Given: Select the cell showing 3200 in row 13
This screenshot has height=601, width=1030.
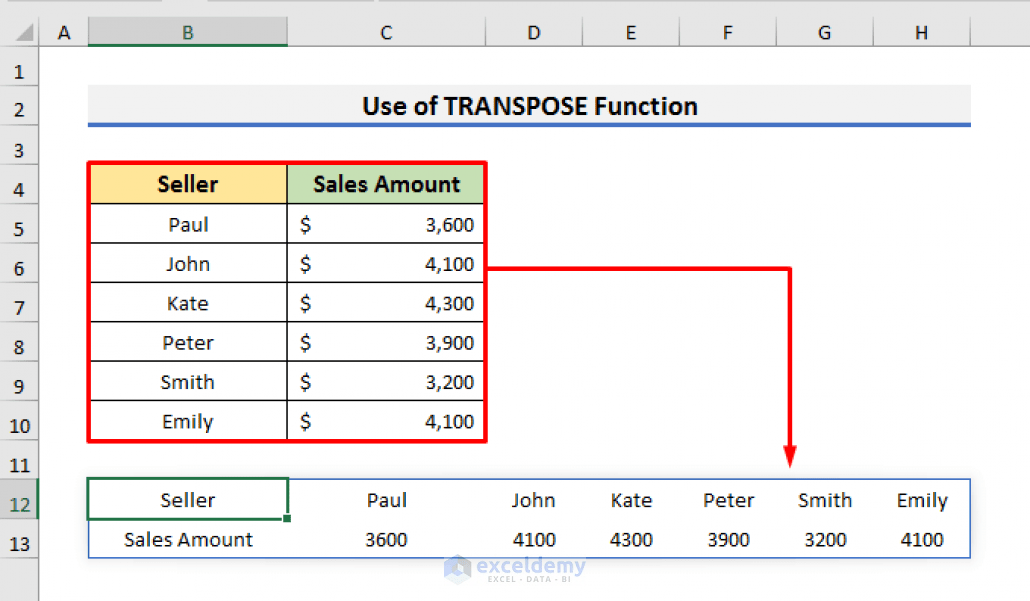Looking at the screenshot, I should click(825, 539).
